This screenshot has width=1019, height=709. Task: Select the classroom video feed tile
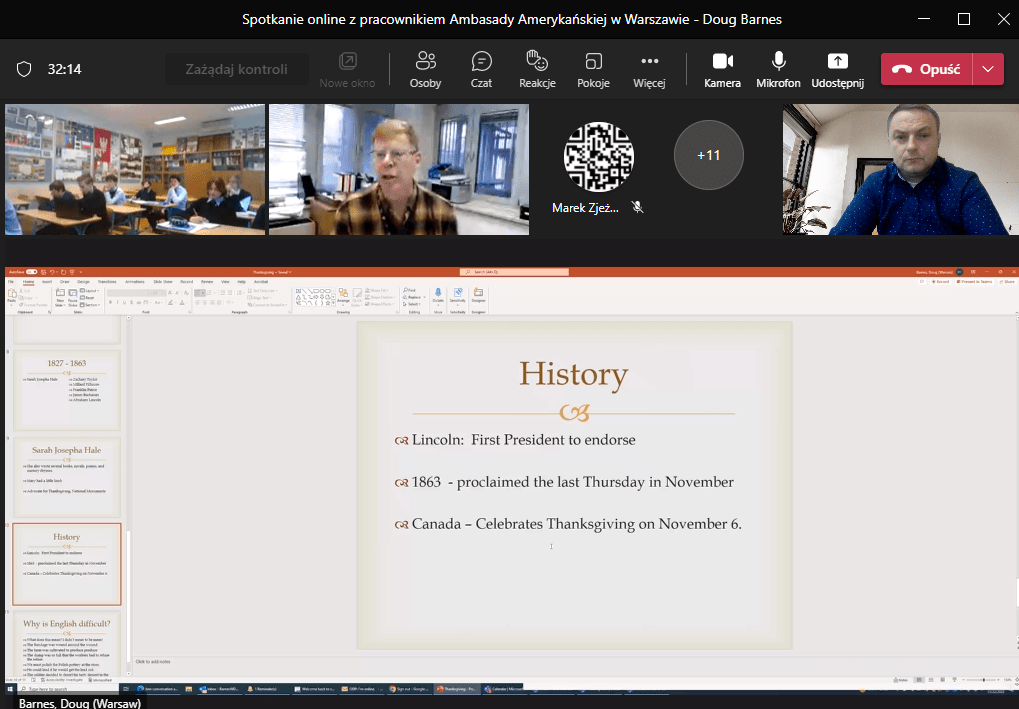(135, 169)
